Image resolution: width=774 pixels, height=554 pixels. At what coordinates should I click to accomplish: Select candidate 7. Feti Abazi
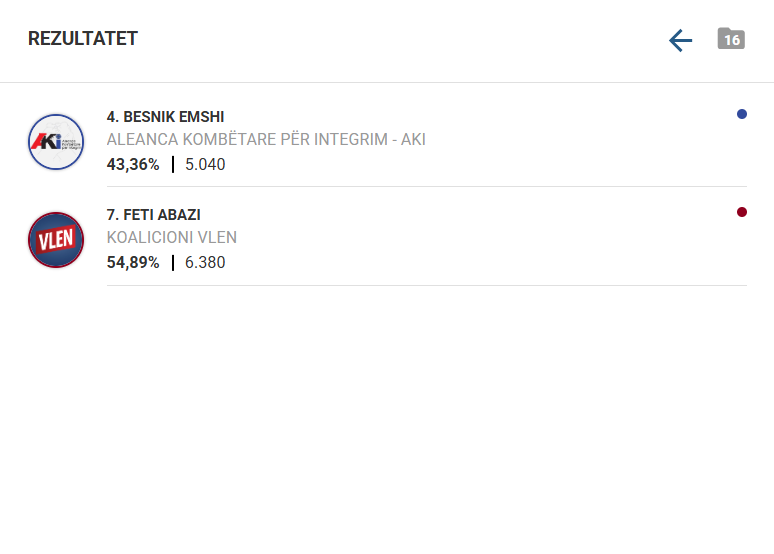[x=154, y=215]
